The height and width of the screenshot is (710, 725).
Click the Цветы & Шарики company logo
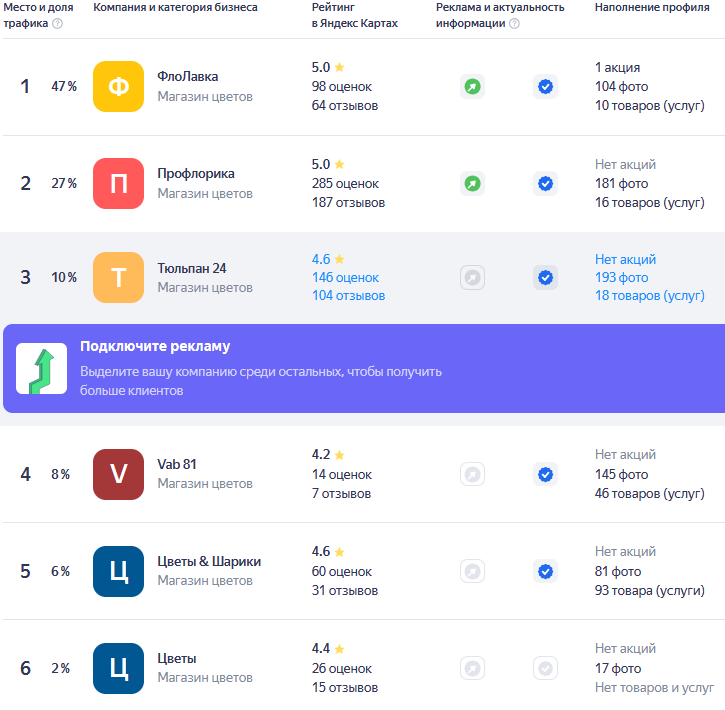point(118,571)
